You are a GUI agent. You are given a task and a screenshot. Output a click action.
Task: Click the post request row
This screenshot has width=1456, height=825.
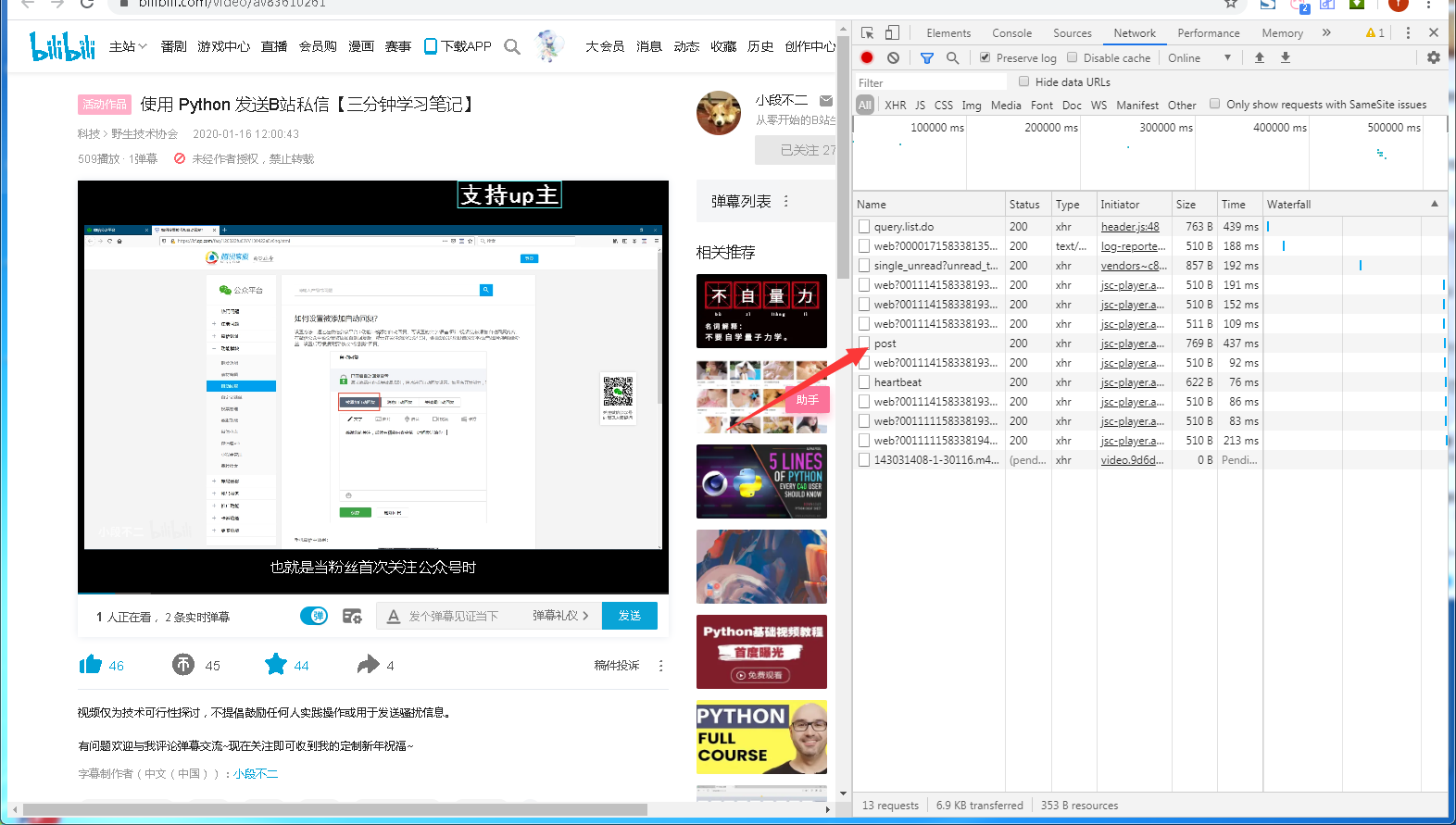[1150, 343]
